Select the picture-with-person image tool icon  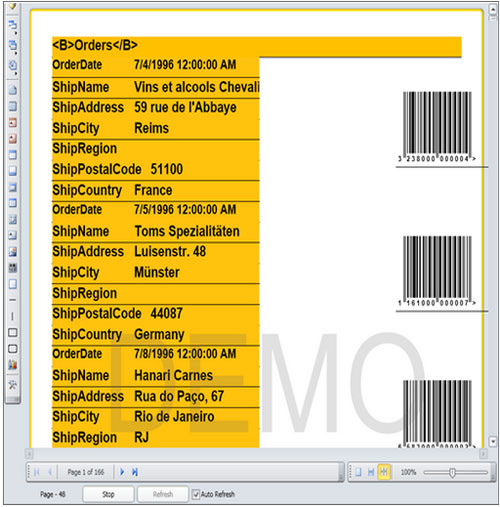tap(13, 252)
